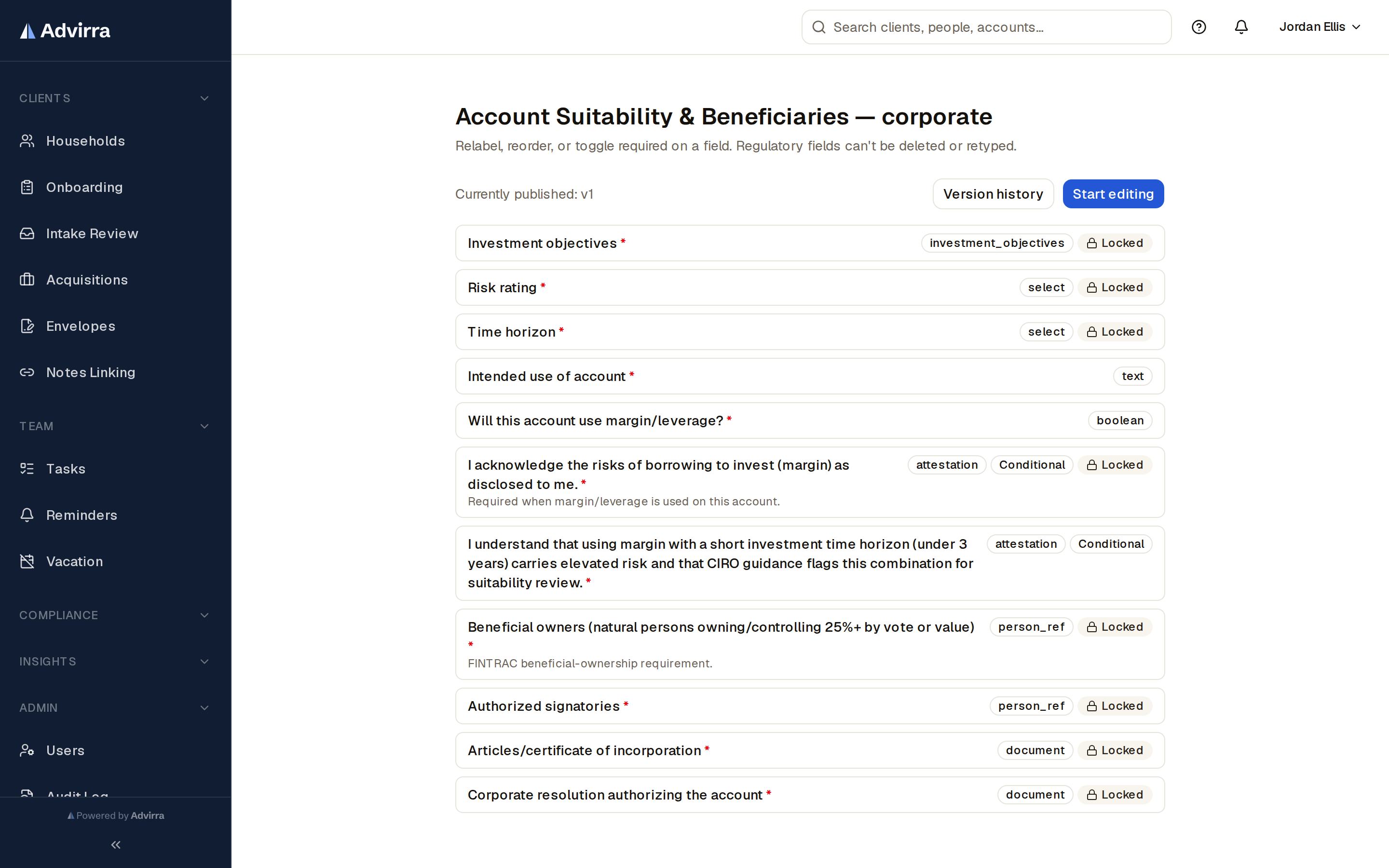Screen dimensions: 1389x868
Task: Click Reminders in the TEAM section
Action: coord(115,515)
